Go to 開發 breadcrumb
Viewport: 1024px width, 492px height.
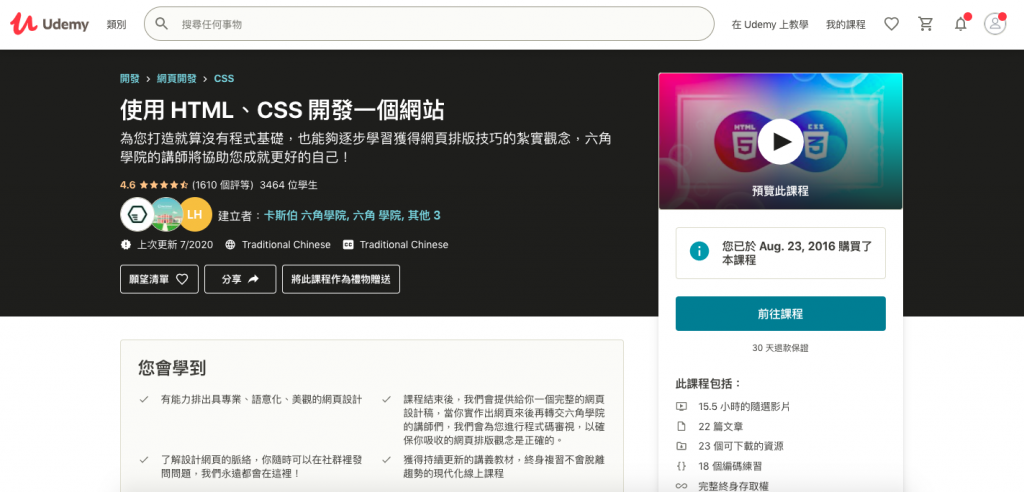pyautogui.click(x=129, y=78)
